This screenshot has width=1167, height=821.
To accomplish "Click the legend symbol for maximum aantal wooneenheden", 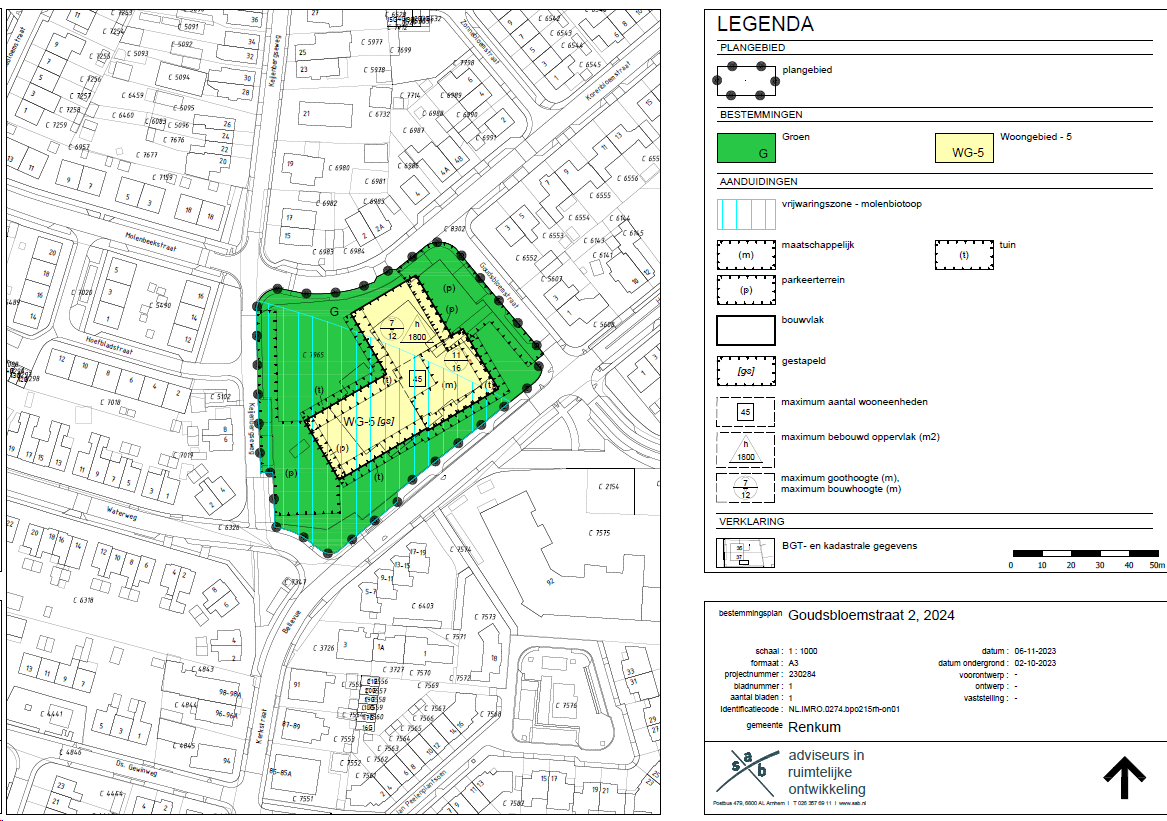I will 746,412.
